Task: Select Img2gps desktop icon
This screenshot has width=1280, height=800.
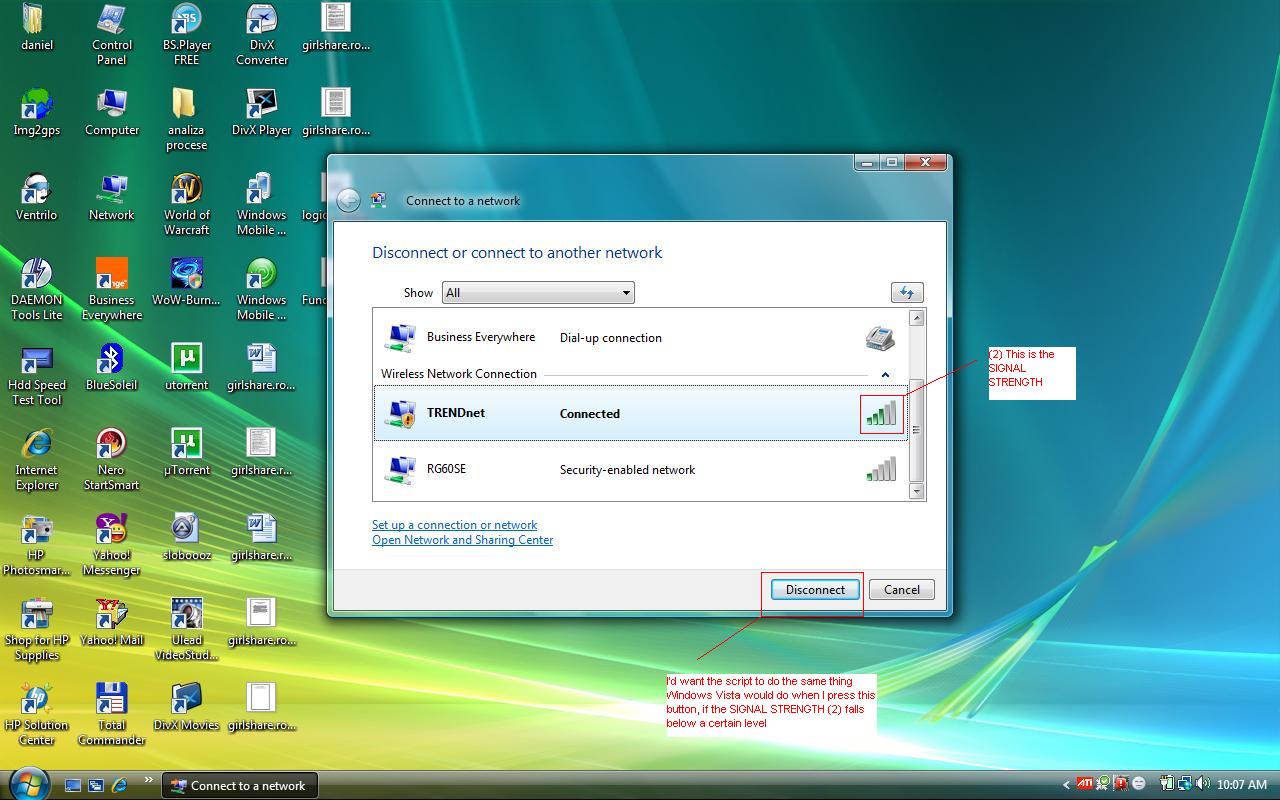Action: (37, 112)
